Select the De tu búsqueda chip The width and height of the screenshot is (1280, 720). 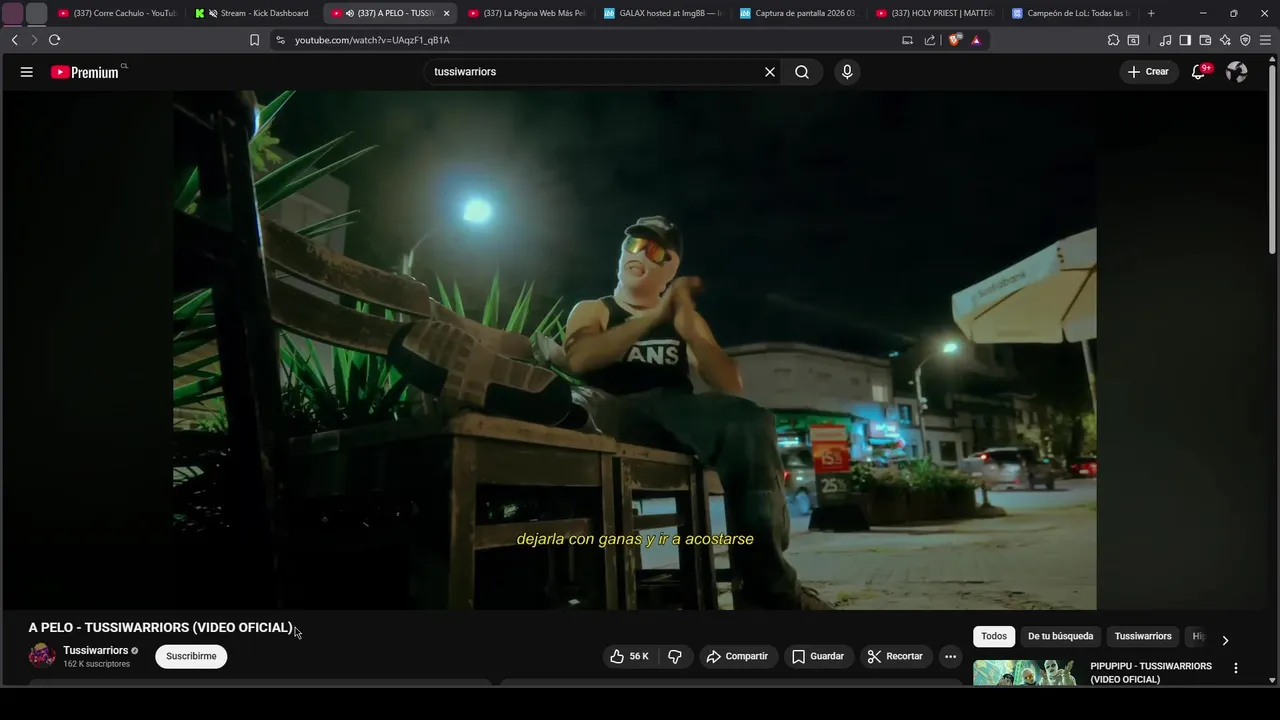[1060, 636]
